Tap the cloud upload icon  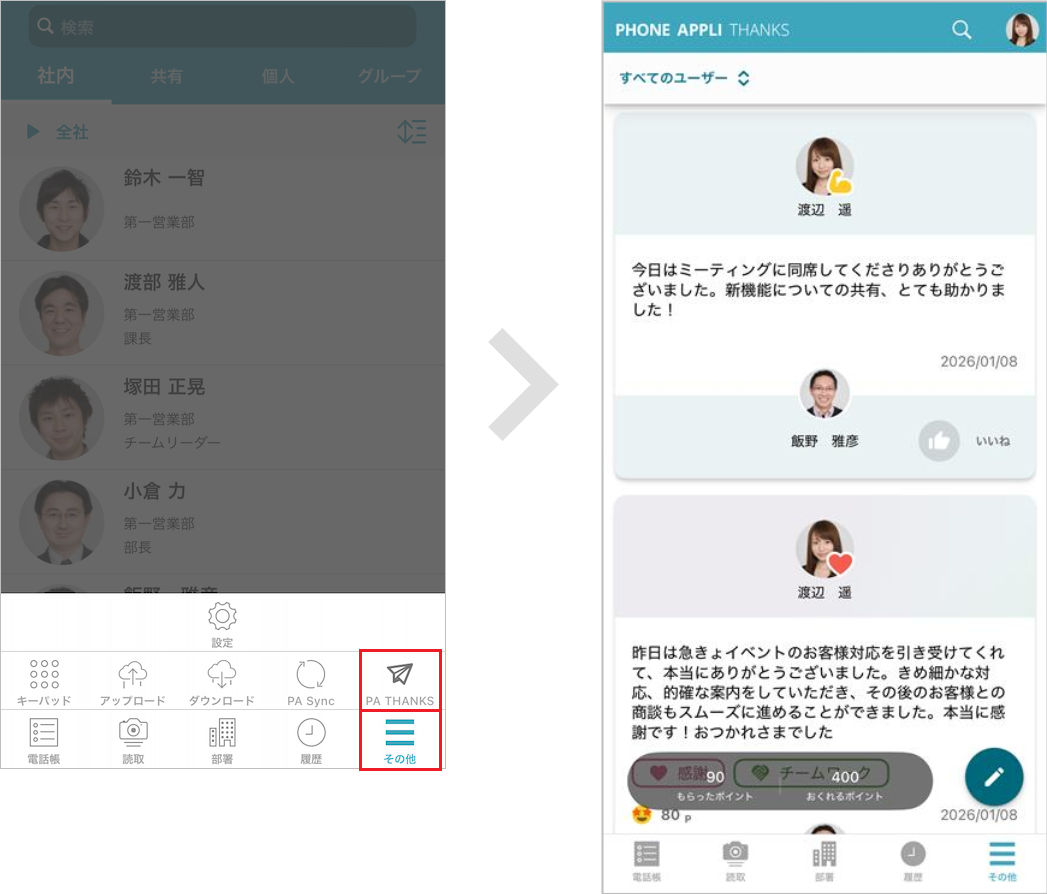[x=133, y=675]
